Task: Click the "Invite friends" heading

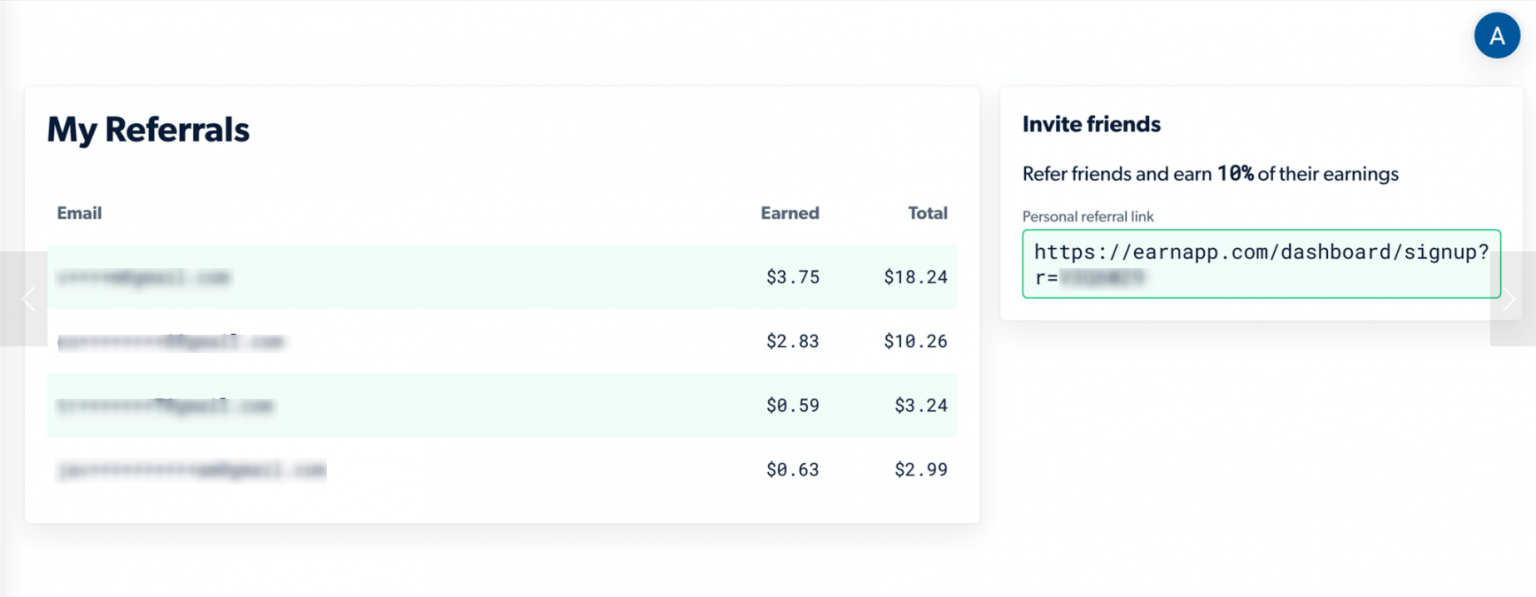Action: point(1091,125)
